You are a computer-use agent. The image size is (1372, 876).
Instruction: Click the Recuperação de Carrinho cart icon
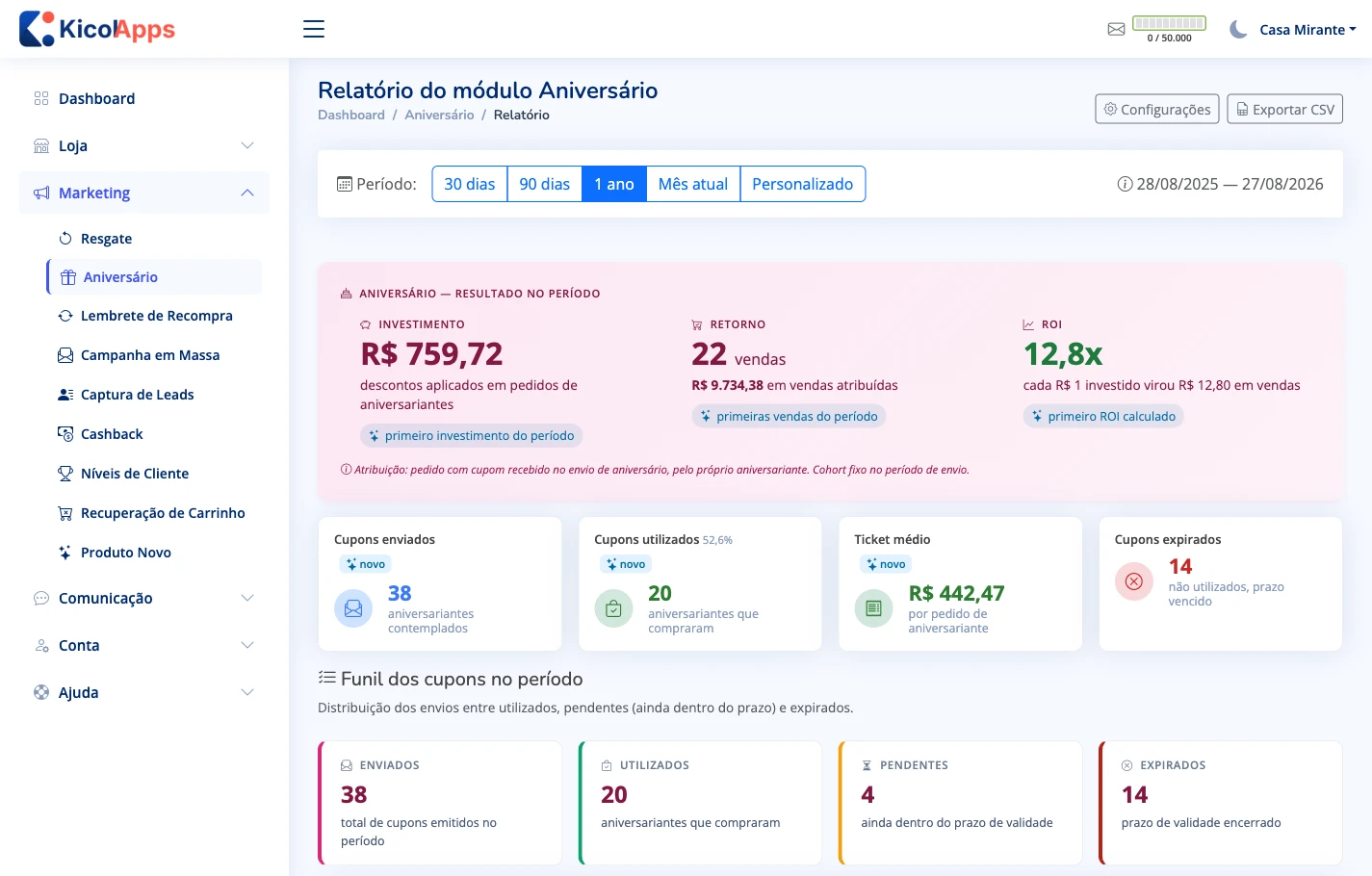65,513
